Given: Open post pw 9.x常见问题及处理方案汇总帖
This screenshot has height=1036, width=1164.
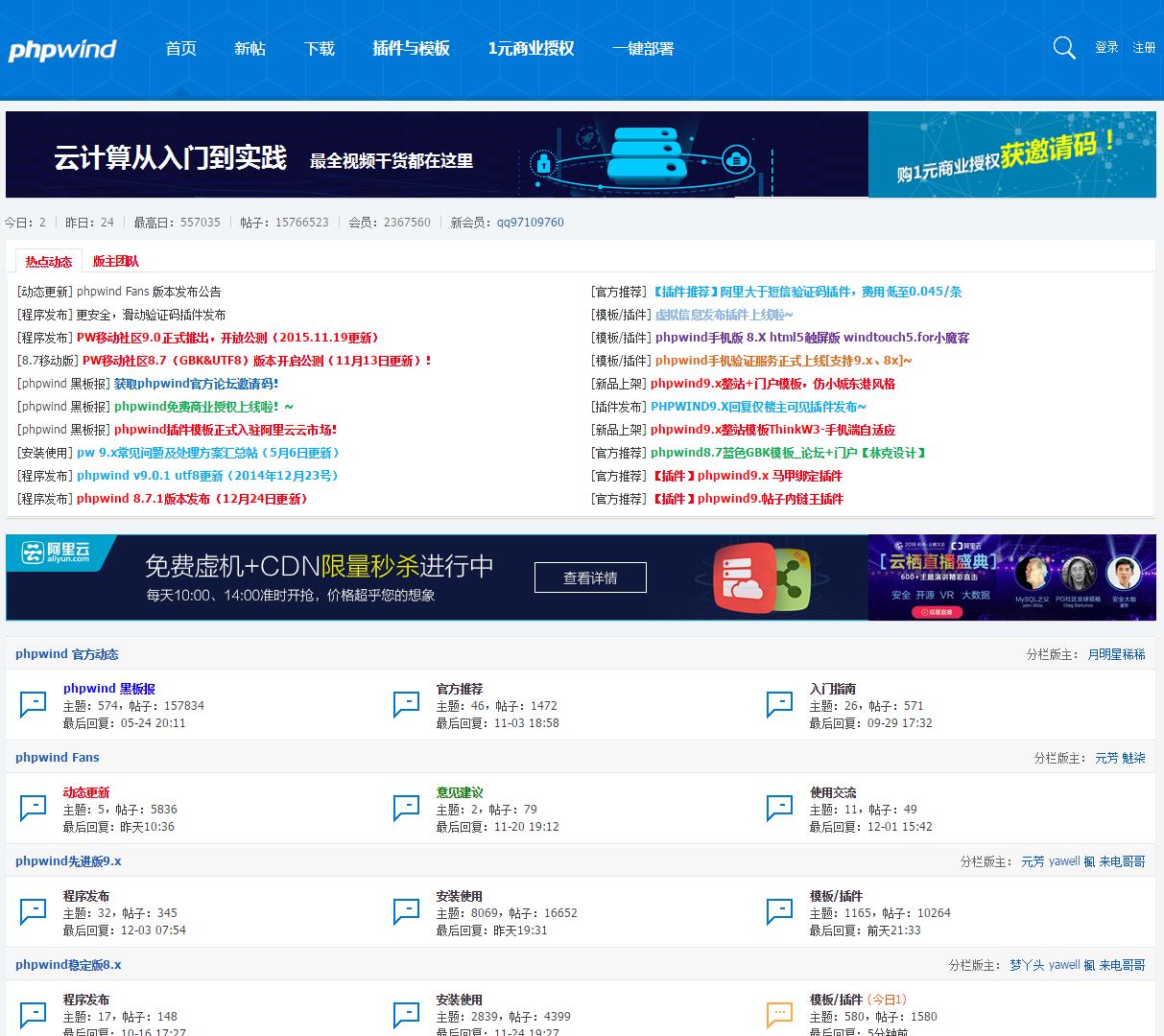Looking at the screenshot, I should (x=208, y=453).
